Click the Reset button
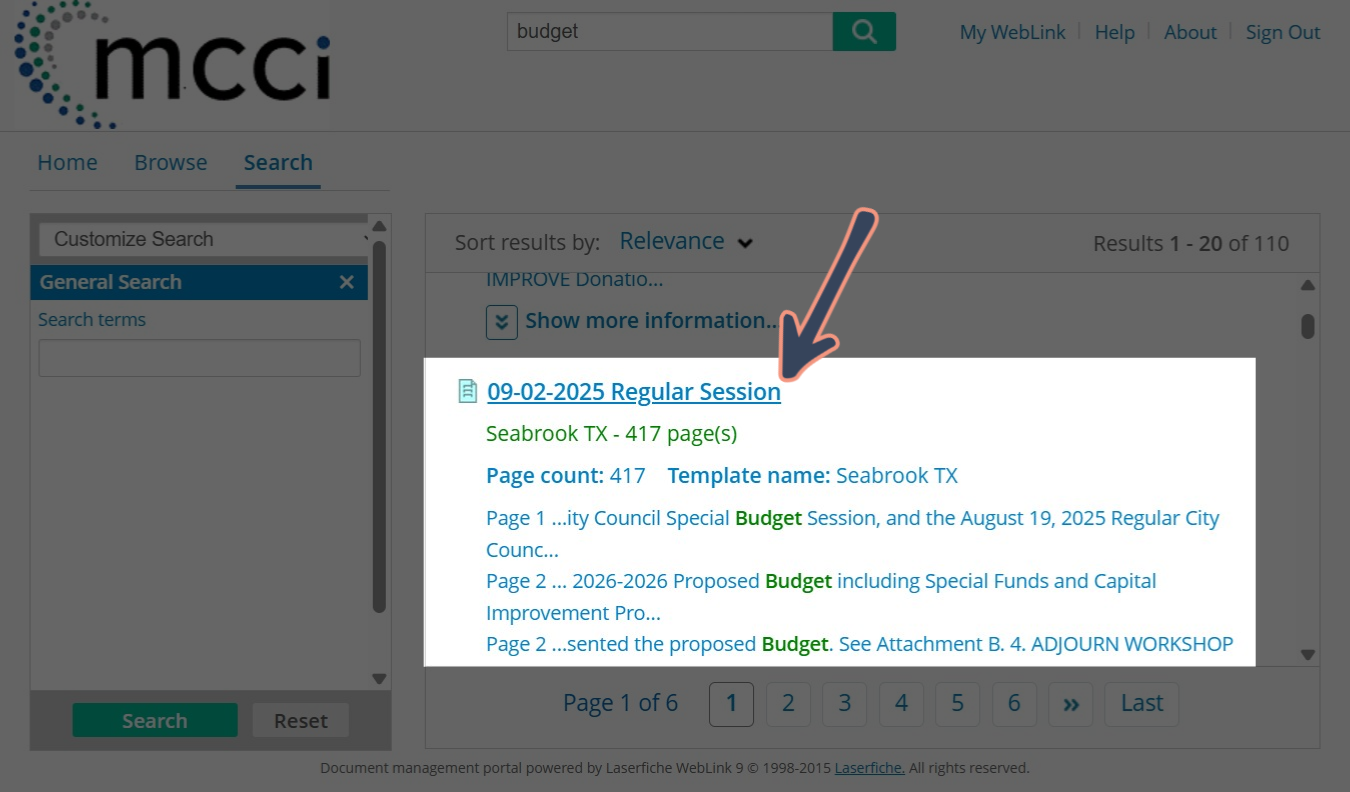This screenshot has width=1350, height=792. coord(300,721)
